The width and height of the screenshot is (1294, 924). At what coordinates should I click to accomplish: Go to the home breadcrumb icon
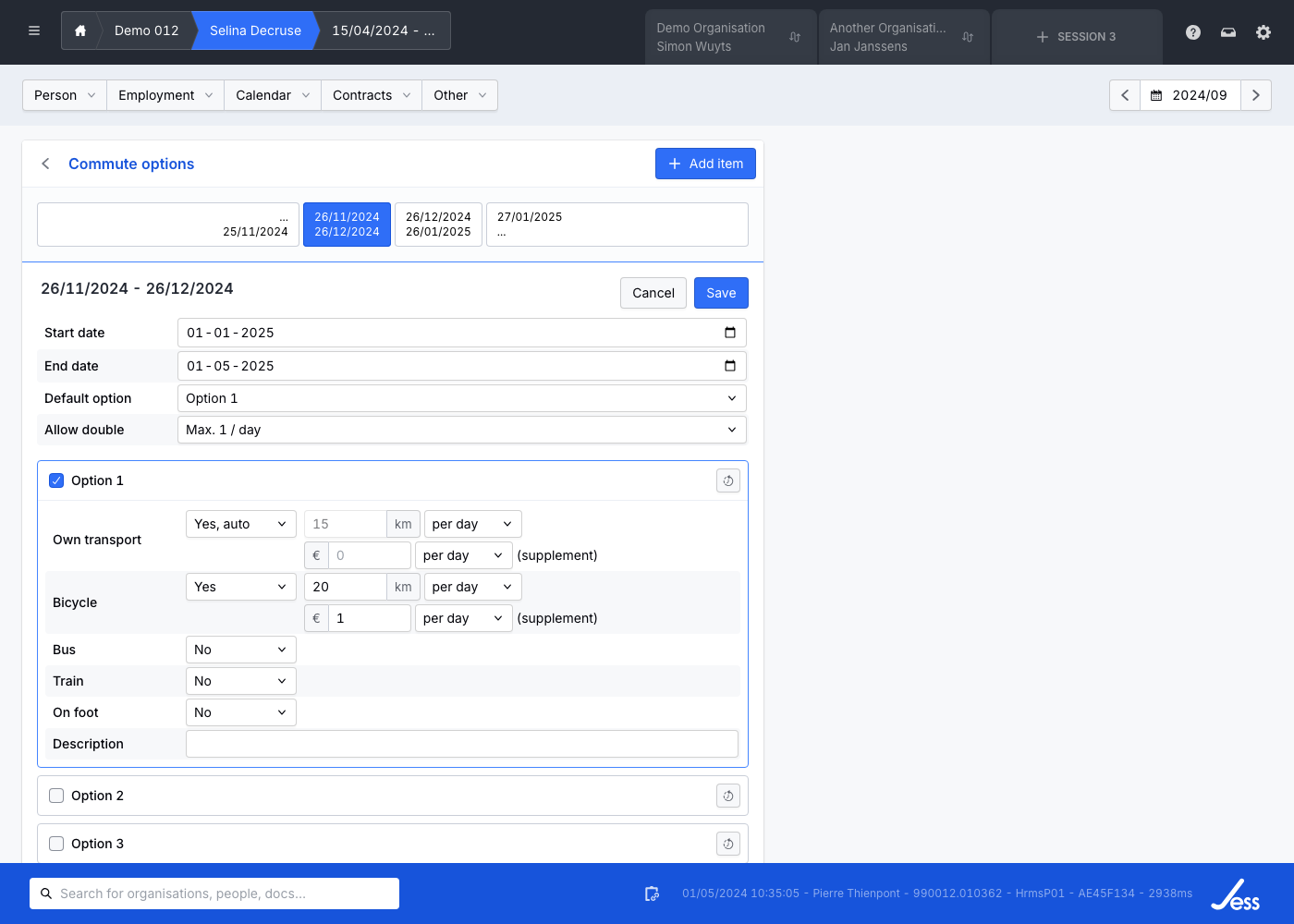[x=80, y=30]
